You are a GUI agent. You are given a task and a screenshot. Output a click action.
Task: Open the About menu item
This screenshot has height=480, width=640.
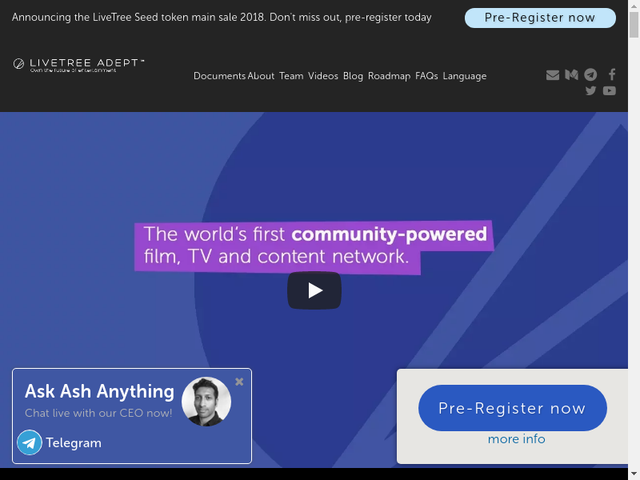point(261,76)
